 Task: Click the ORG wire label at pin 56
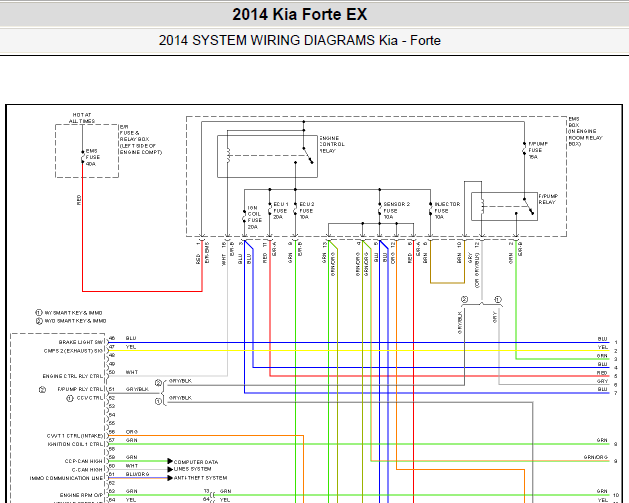132,432
